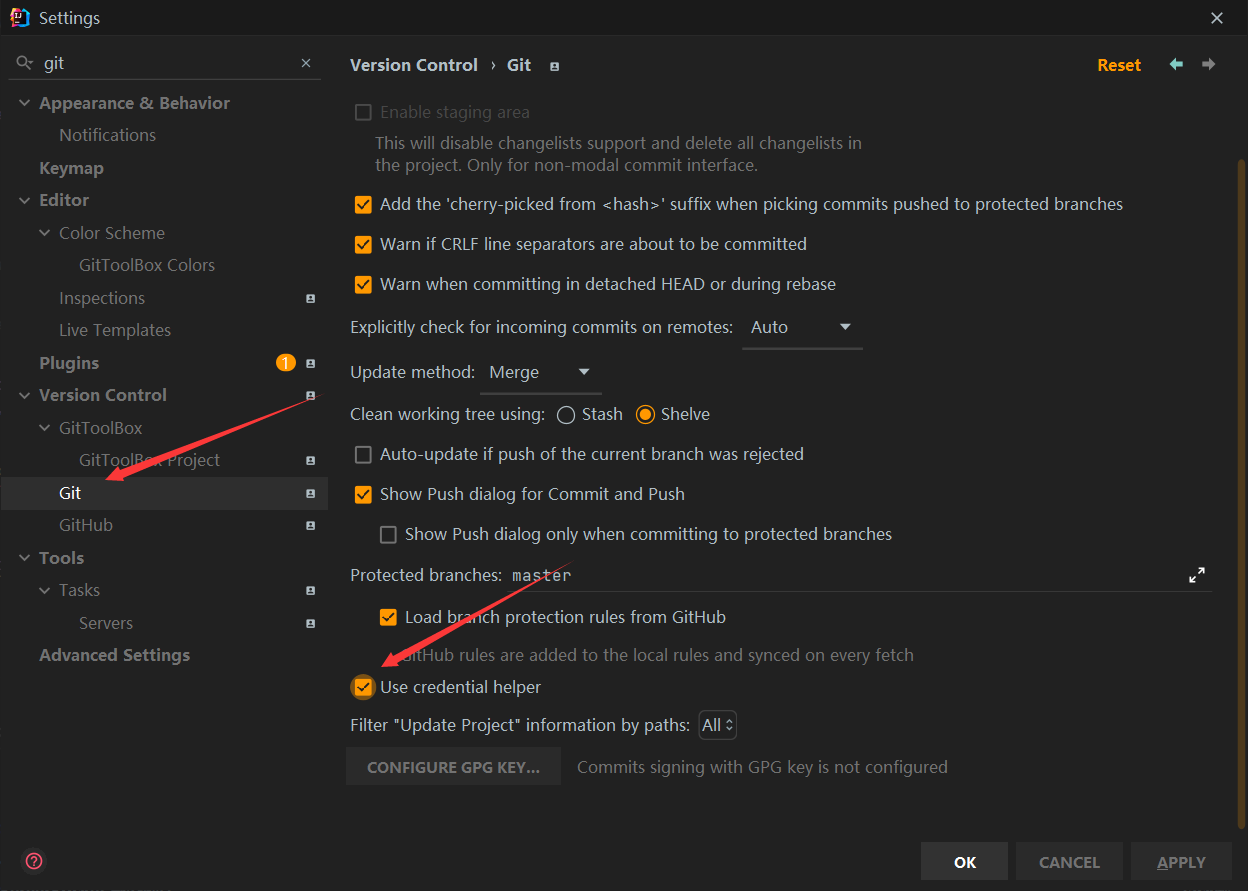Screen dimensions: 1248x891
Task: Click project icon on GitToolBox Project row
Action: point(311,460)
